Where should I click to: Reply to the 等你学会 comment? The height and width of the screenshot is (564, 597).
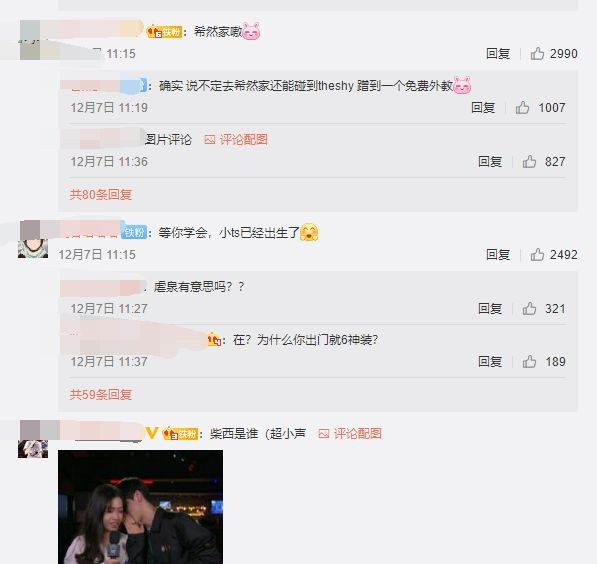pos(498,254)
